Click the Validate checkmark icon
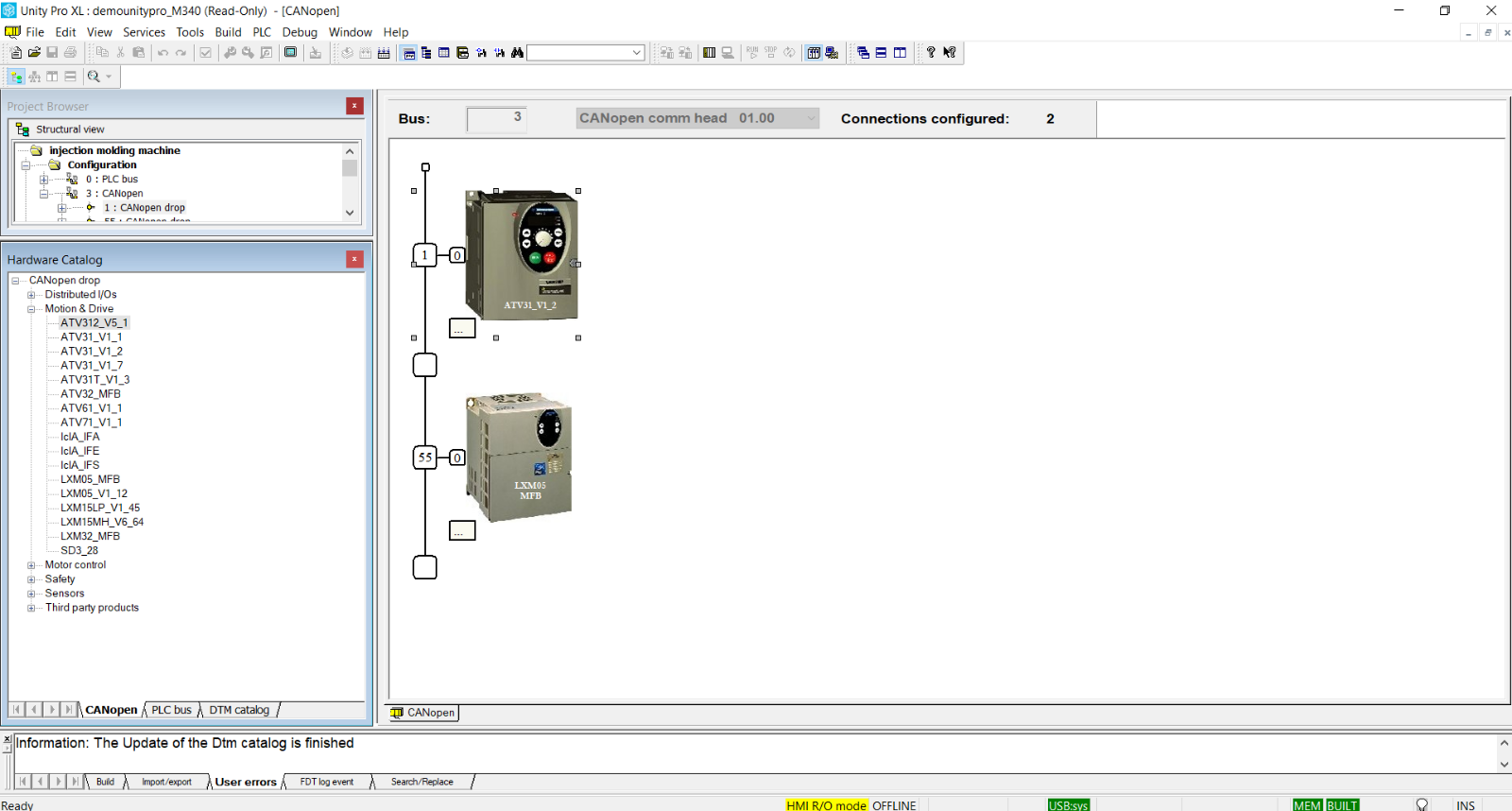Screen dimensions: 1512x811 [205, 53]
